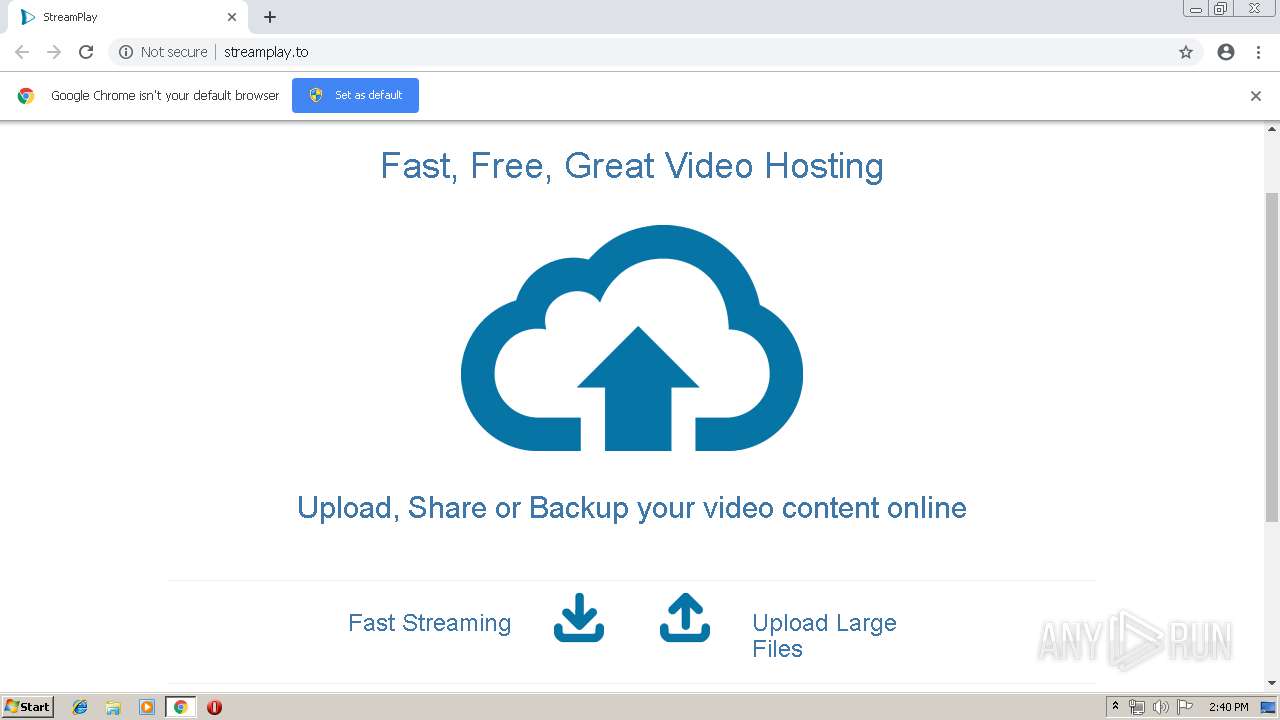Open Action Center flag icon
Viewport: 1280px width, 720px height.
(1185, 707)
